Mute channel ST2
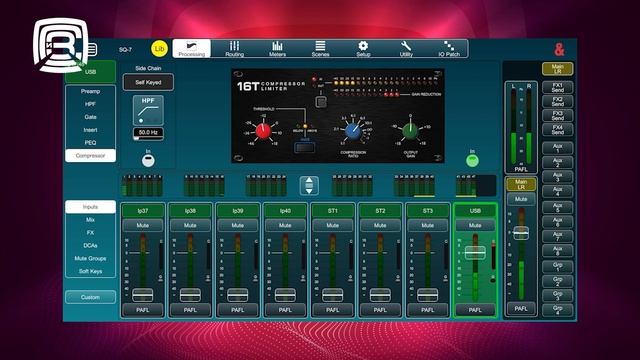The width and height of the screenshot is (640, 360). point(380,225)
